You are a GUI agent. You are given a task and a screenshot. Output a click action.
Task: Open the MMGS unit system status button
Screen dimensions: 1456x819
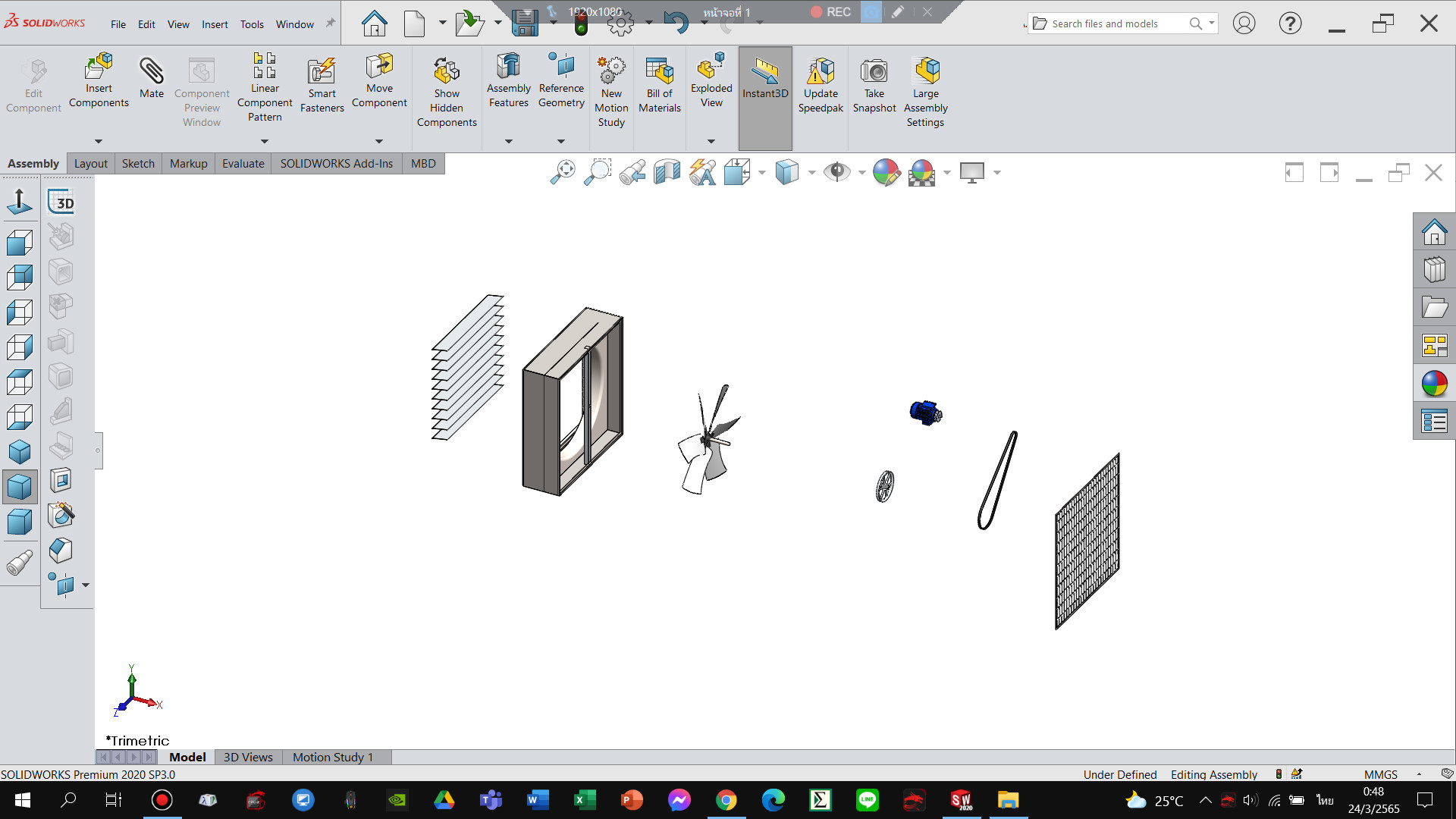point(1380,774)
